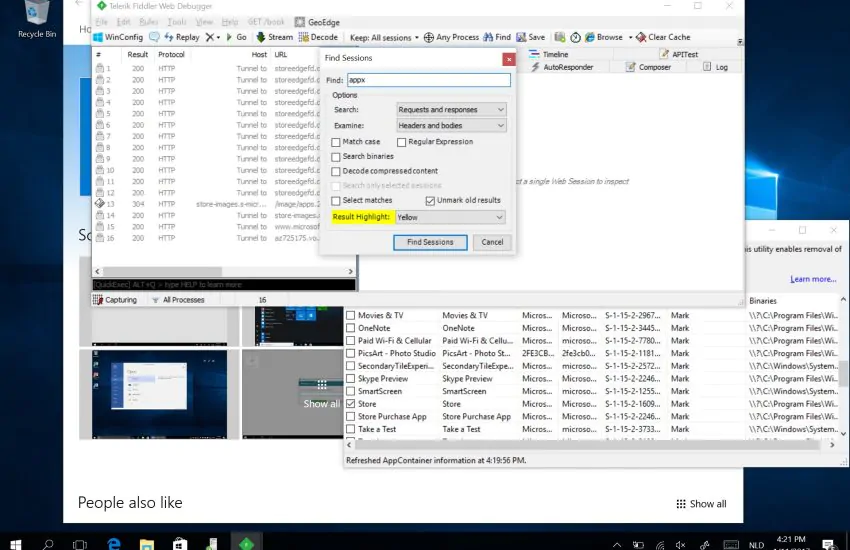Screen dimensions: 850x550
Task: Check the Skype Preview row checkbox
Action: click(351, 378)
